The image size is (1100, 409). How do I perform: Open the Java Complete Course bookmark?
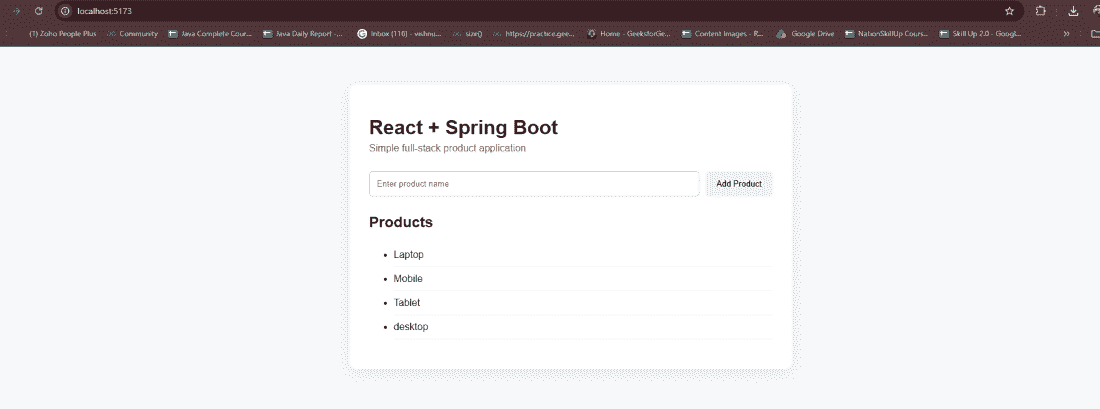[210, 33]
